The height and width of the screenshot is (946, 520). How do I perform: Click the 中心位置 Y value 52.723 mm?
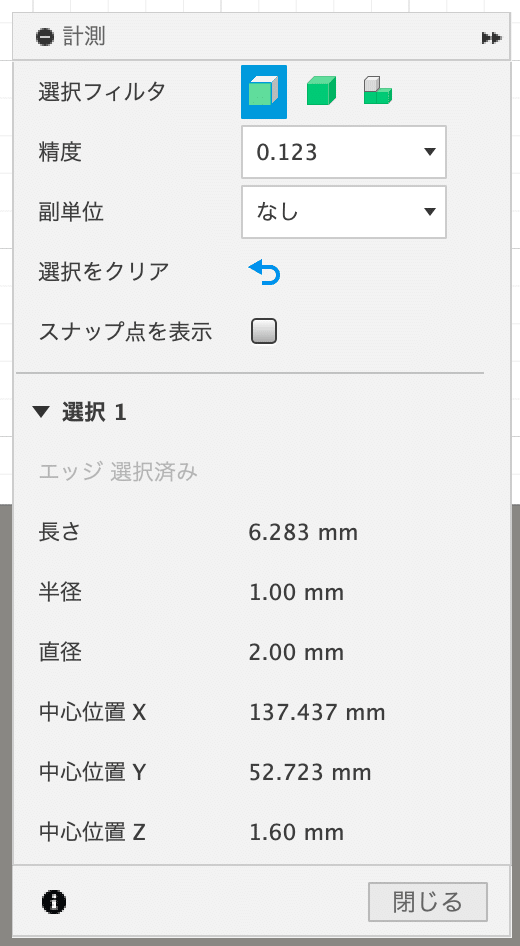(x=310, y=772)
